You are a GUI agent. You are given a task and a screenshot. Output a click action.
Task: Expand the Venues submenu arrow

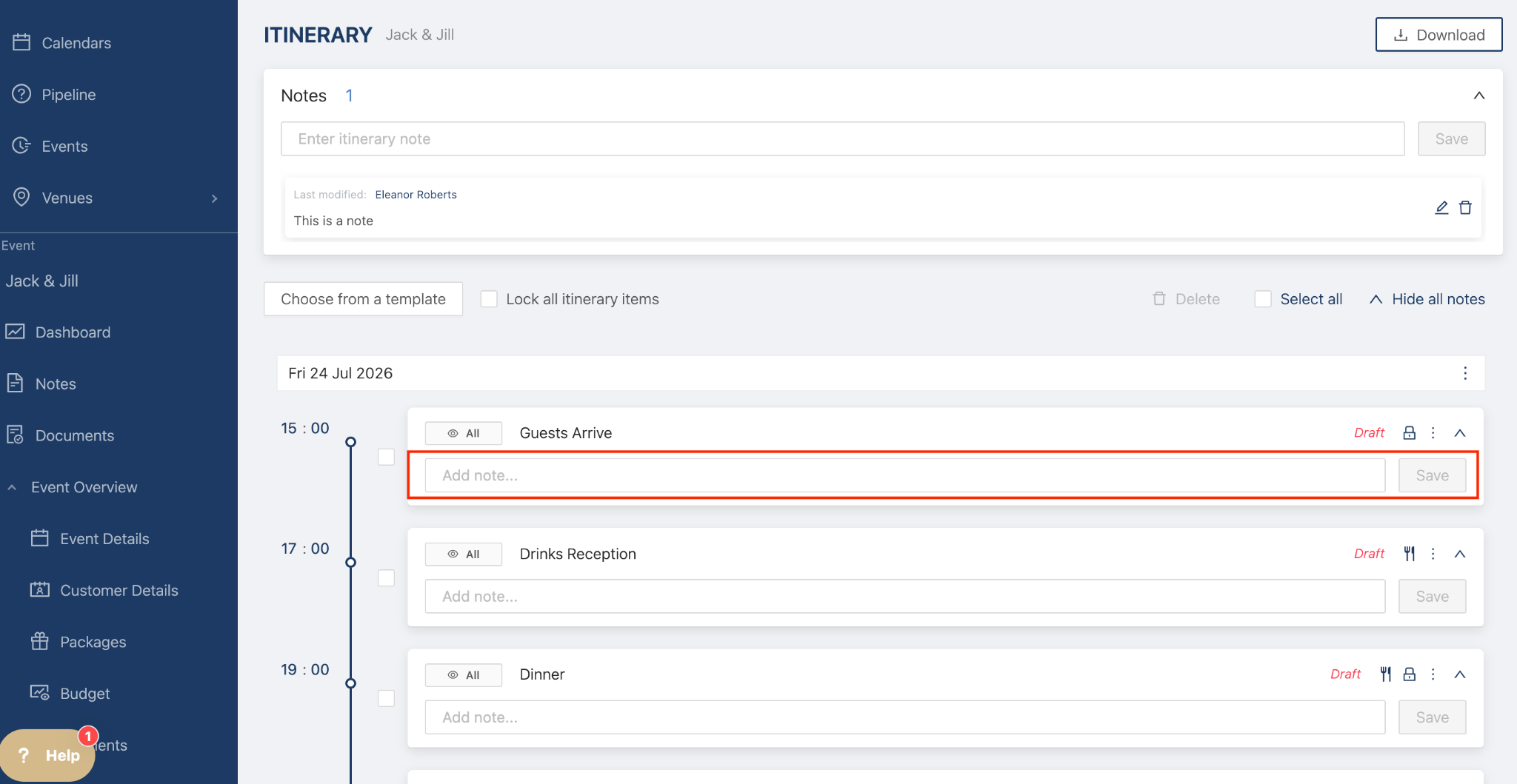tap(214, 198)
